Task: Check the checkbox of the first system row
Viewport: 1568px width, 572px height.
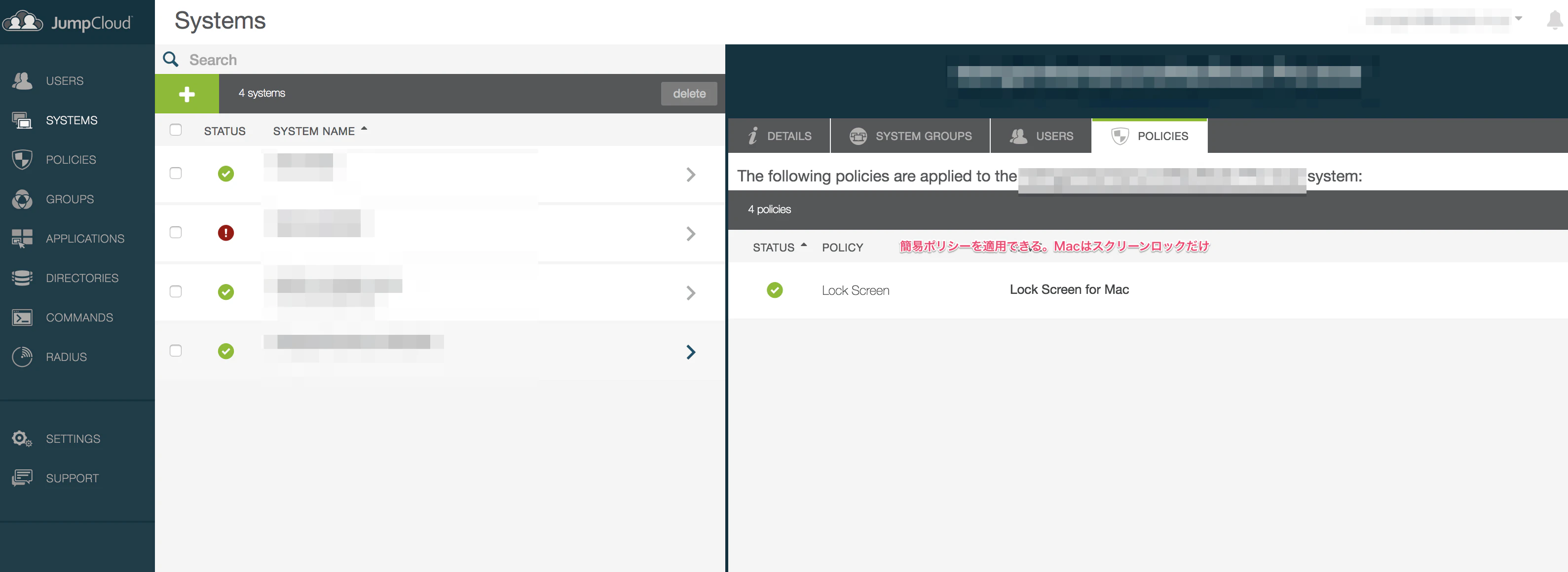Action: (x=176, y=174)
